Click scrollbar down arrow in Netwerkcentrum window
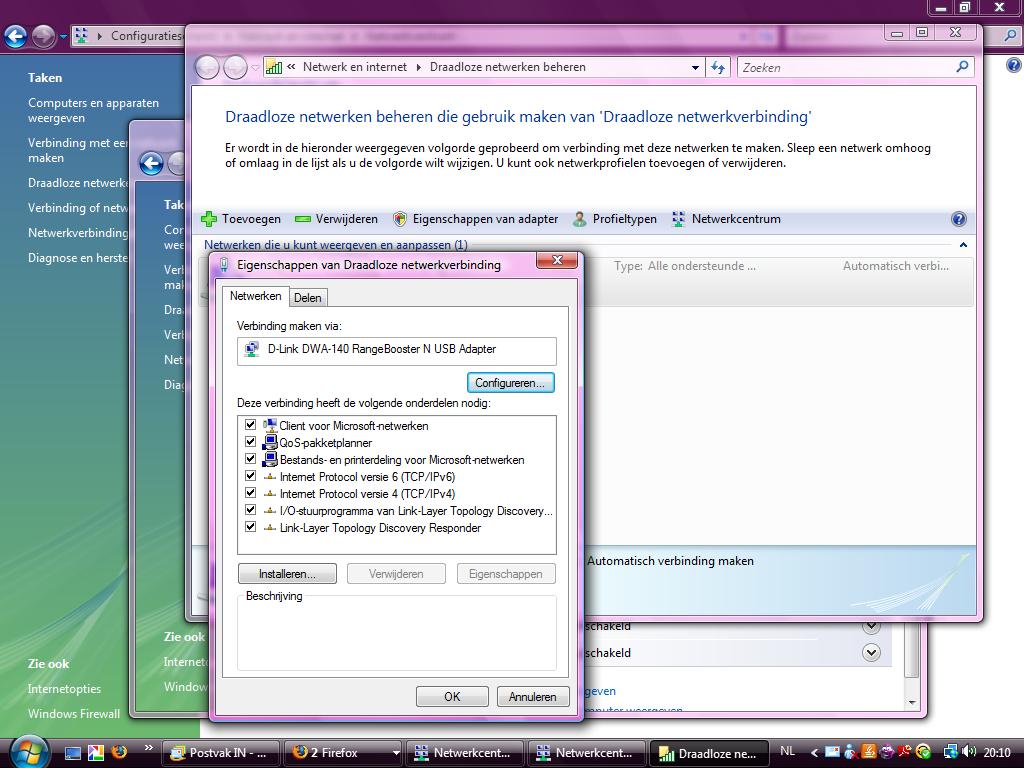Viewport: 1024px width, 768px height. coord(912,703)
